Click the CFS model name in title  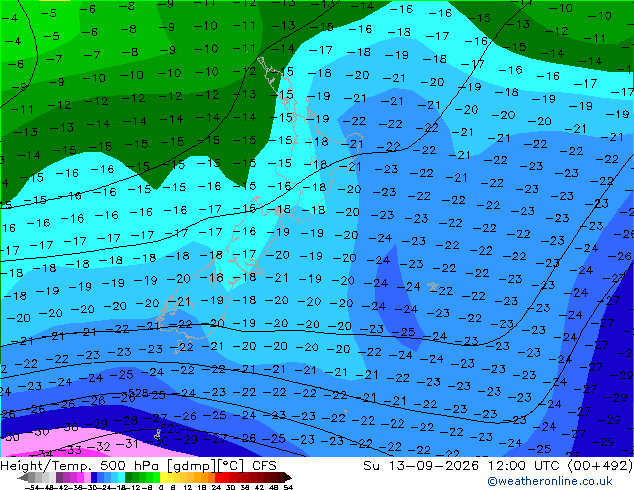(264, 466)
